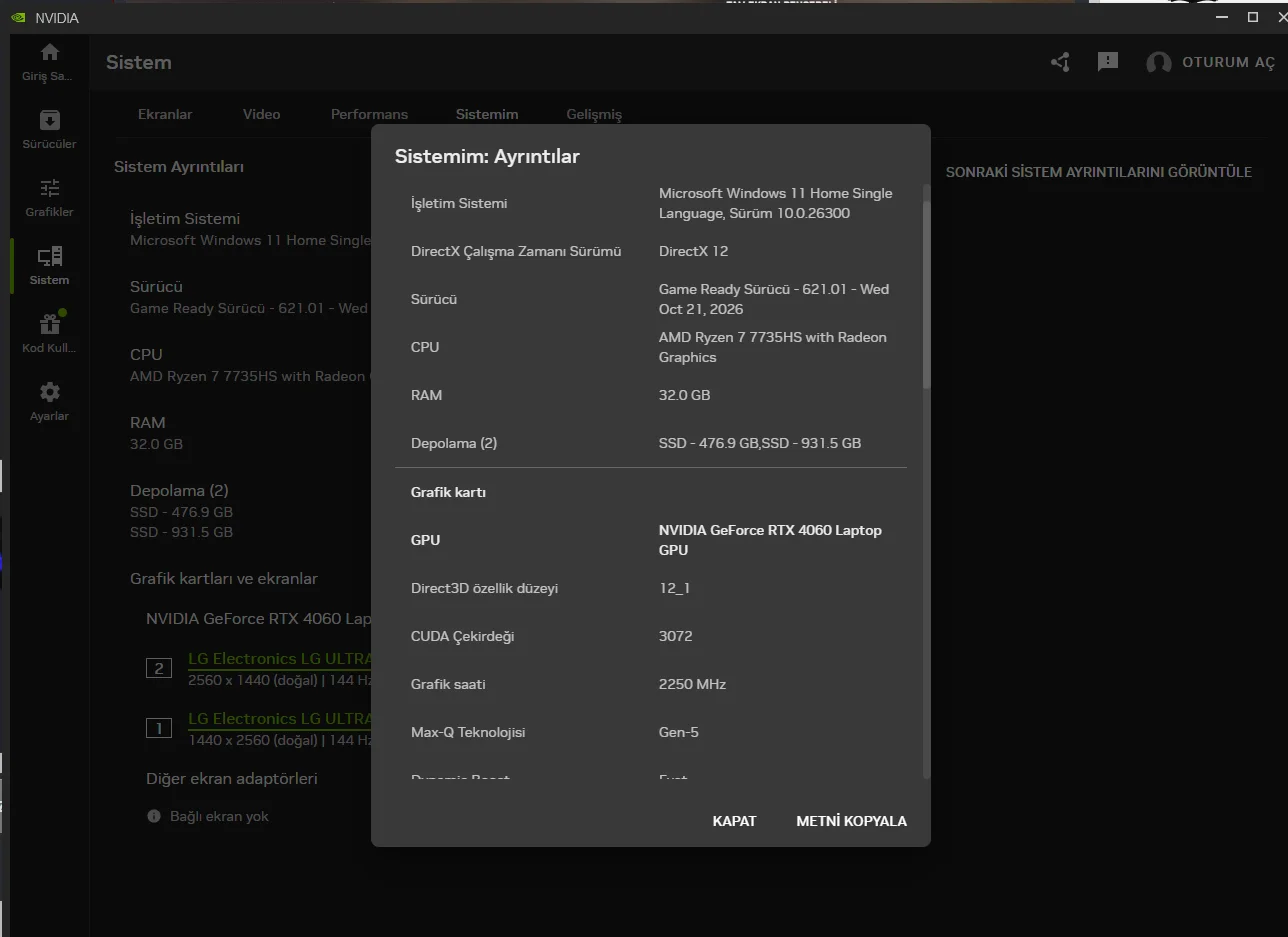The height and width of the screenshot is (937, 1288).
Task: Click the dialog vertical scrollbar
Action: (926, 295)
